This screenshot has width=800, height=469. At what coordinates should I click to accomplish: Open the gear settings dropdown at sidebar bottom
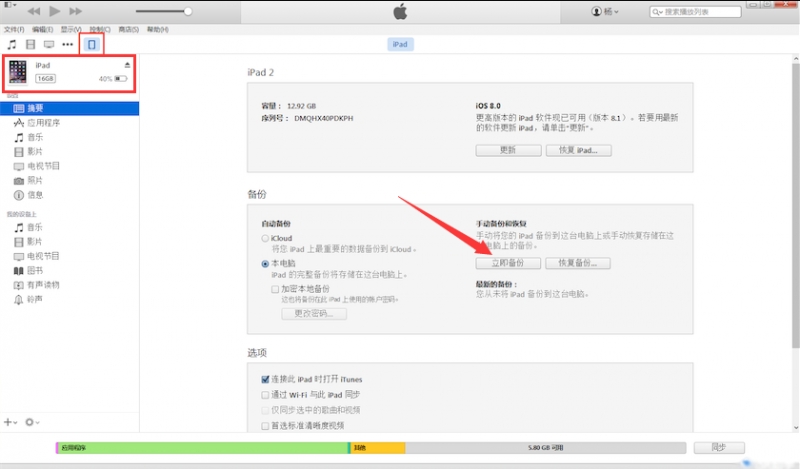coord(32,422)
